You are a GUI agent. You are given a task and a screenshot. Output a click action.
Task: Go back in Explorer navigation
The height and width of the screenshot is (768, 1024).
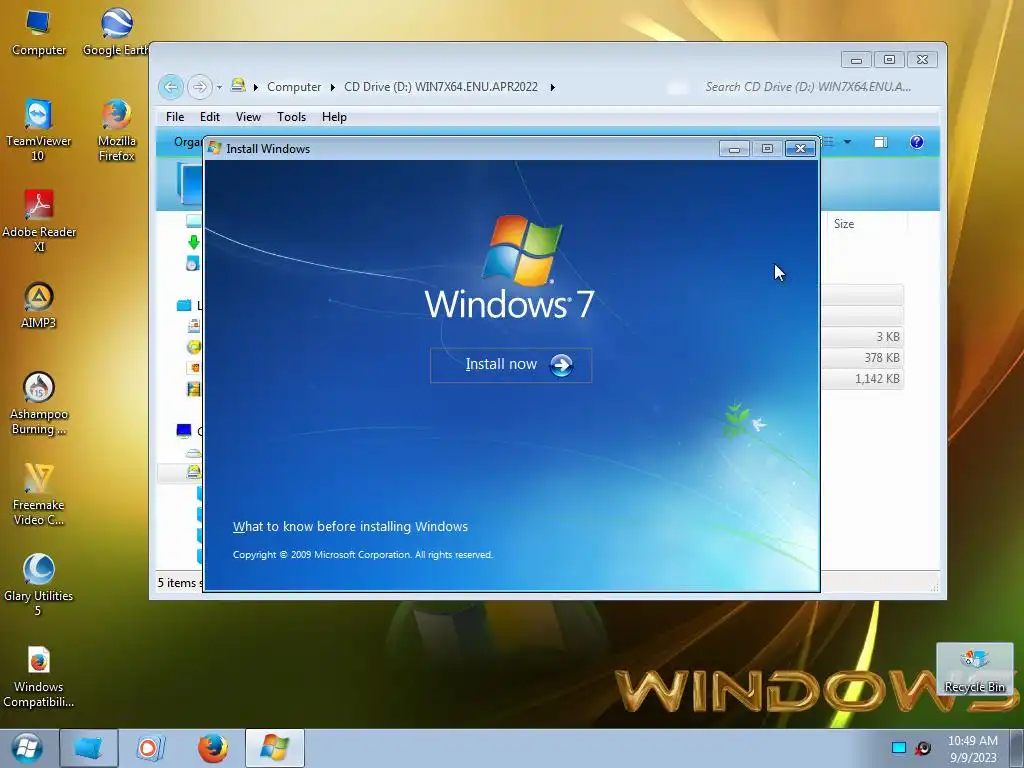pyautogui.click(x=171, y=87)
